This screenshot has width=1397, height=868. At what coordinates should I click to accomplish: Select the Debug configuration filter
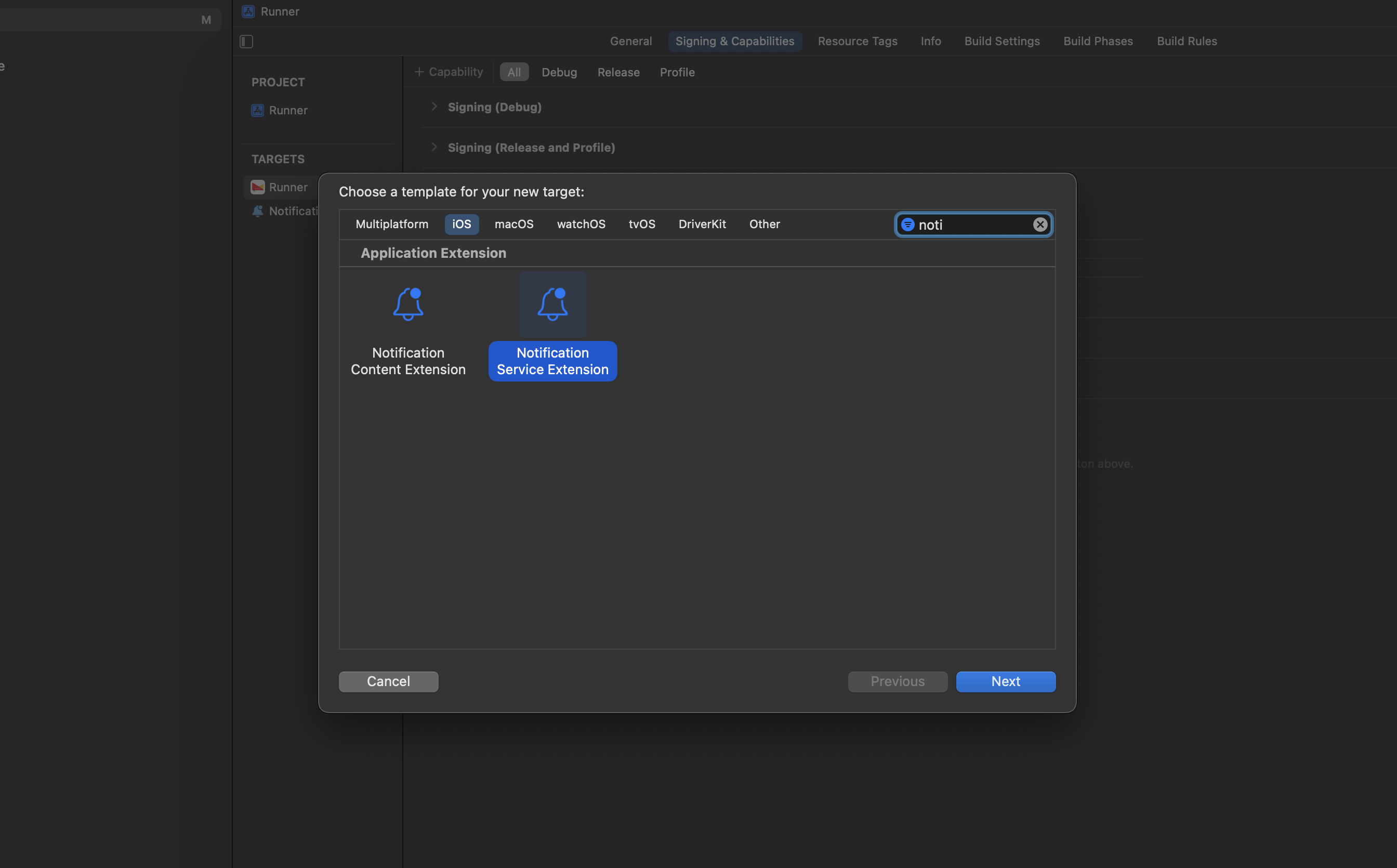(x=559, y=72)
